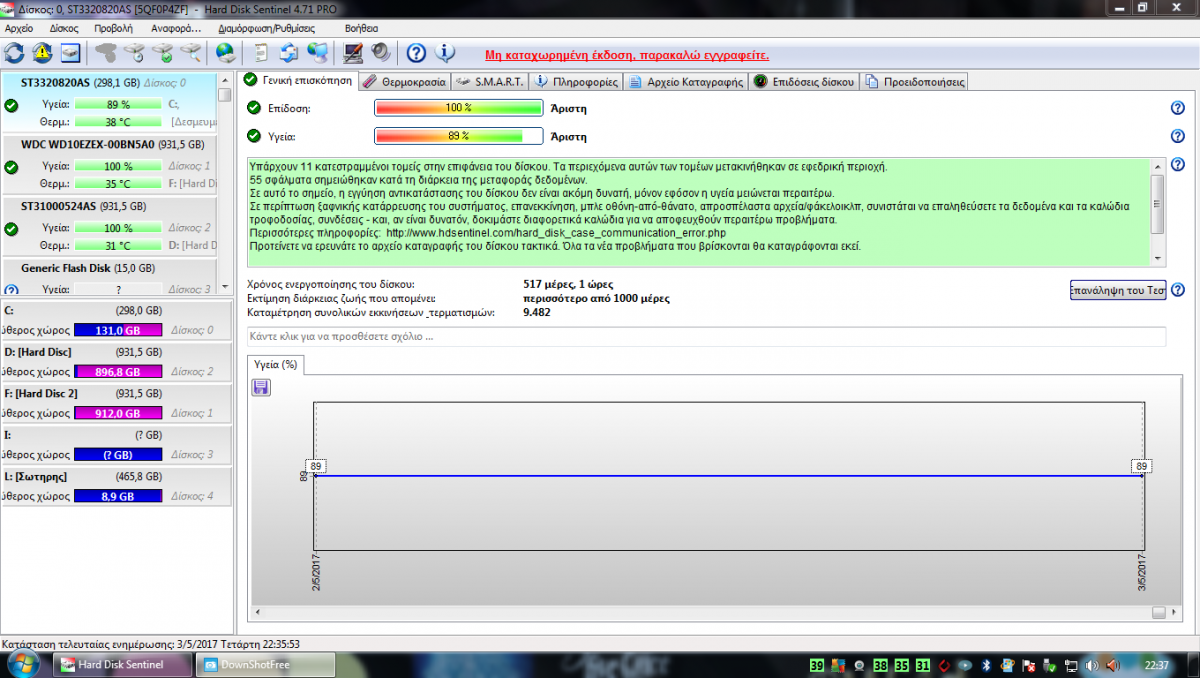The height and width of the screenshot is (678, 1200).
Task: Open the Προβολή menu
Action: coord(113,28)
